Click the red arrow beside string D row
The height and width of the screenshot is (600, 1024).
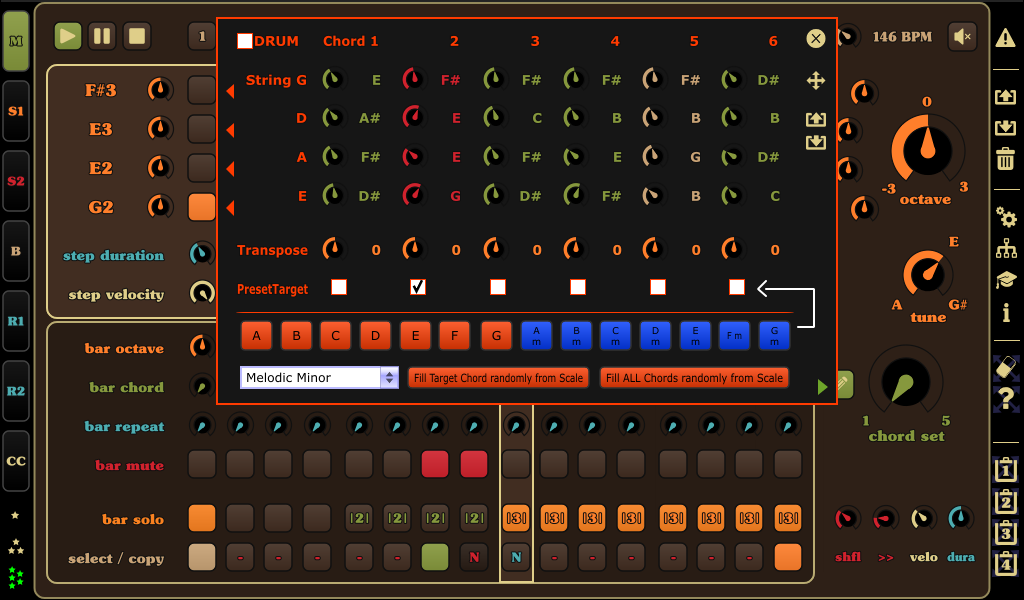point(230,131)
